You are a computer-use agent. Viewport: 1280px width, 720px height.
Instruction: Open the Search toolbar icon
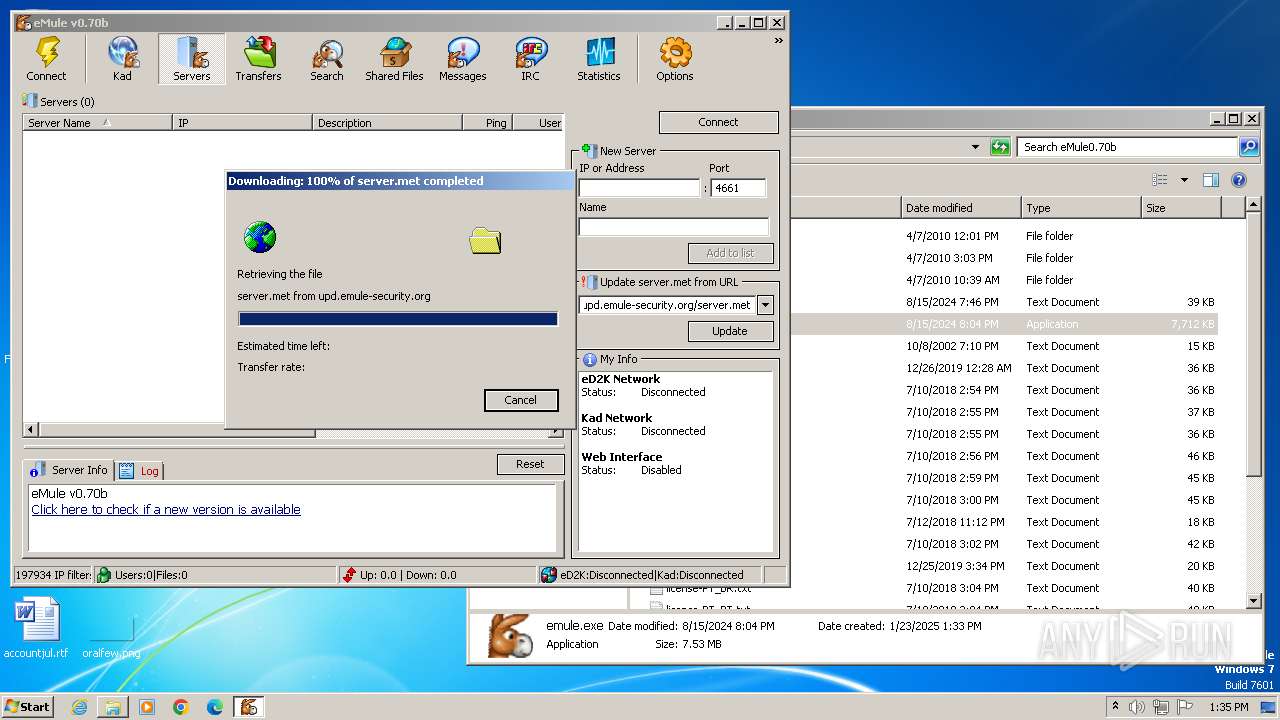[x=326, y=59]
